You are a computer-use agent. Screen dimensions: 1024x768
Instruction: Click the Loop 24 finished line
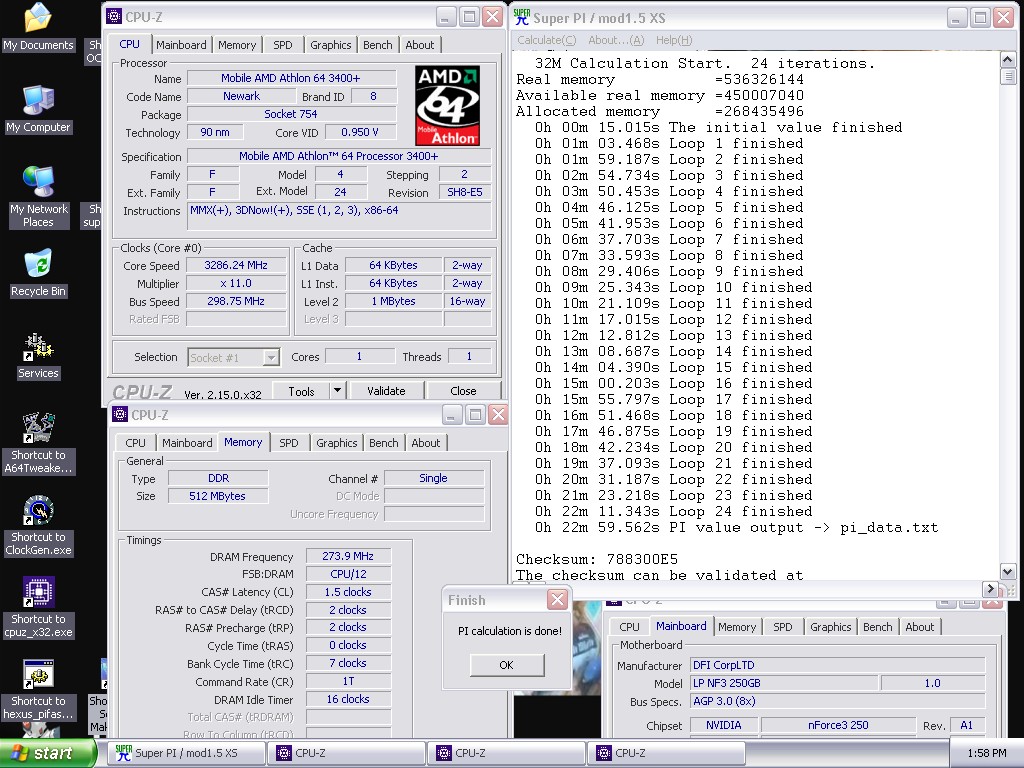673,511
